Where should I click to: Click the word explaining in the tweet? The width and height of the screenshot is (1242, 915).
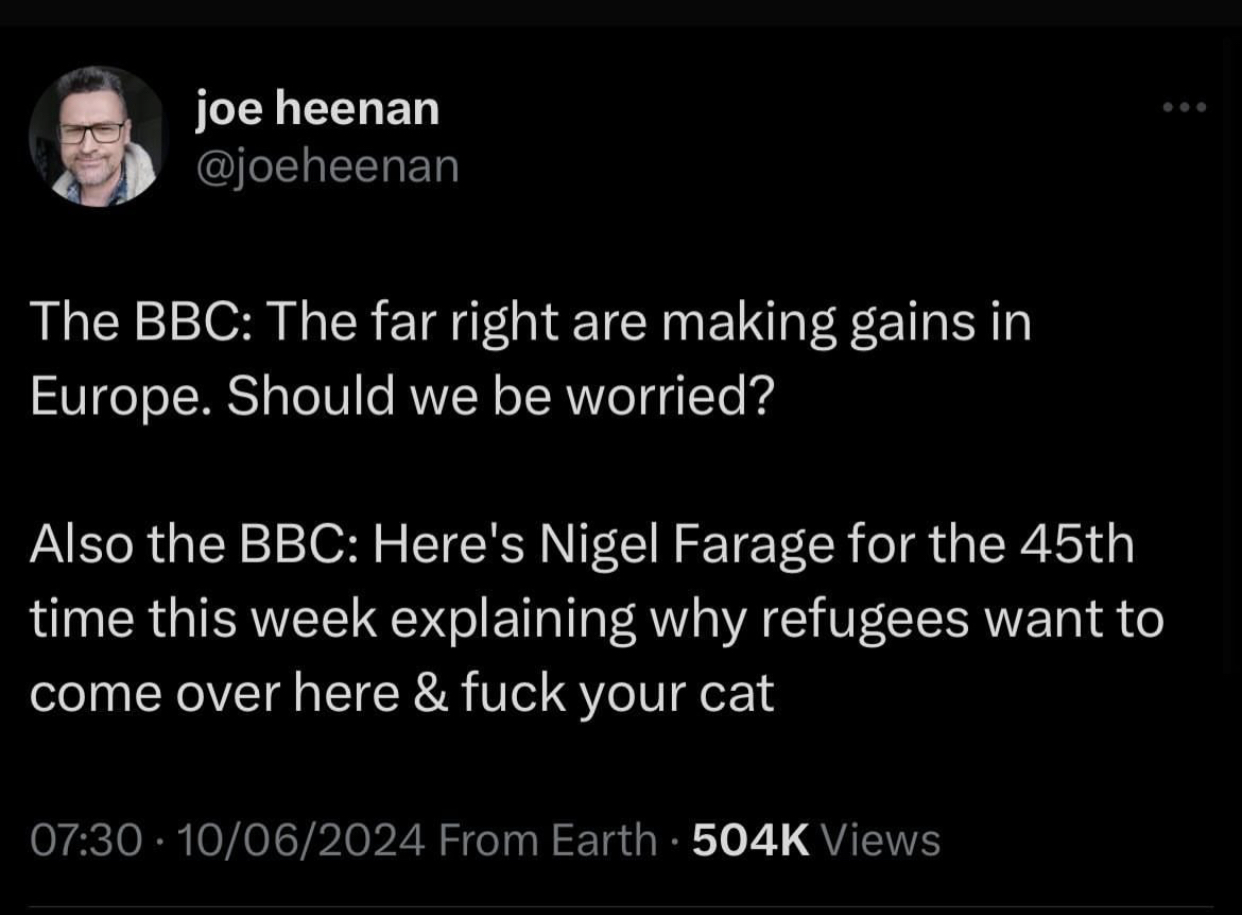click(512, 620)
